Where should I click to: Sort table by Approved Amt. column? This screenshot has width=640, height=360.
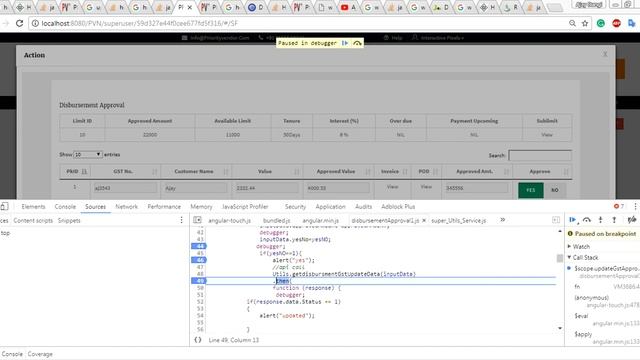(x=477, y=171)
